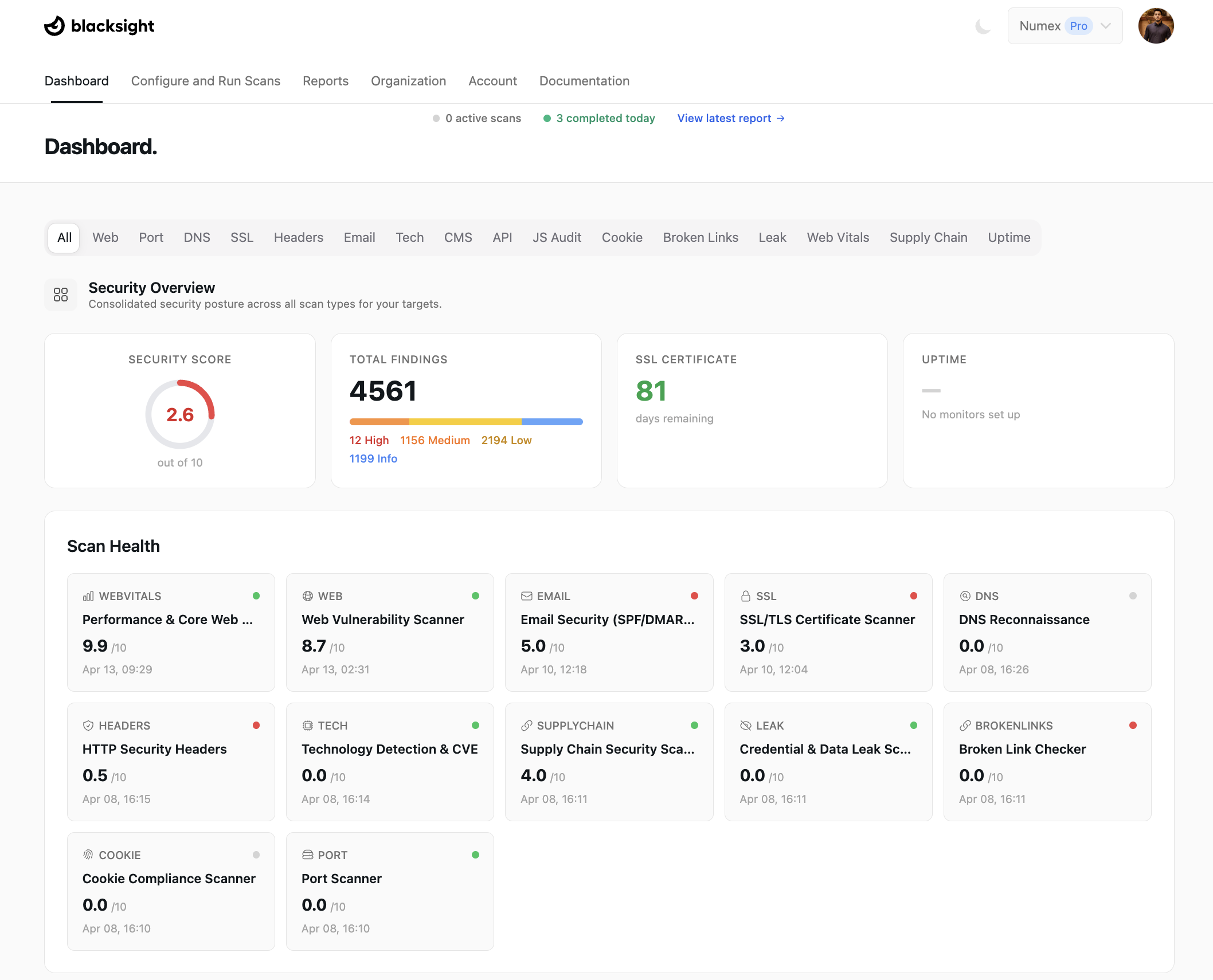Open the Numex Pro workspace dropdown
This screenshot has height=980, width=1213.
click(1065, 26)
